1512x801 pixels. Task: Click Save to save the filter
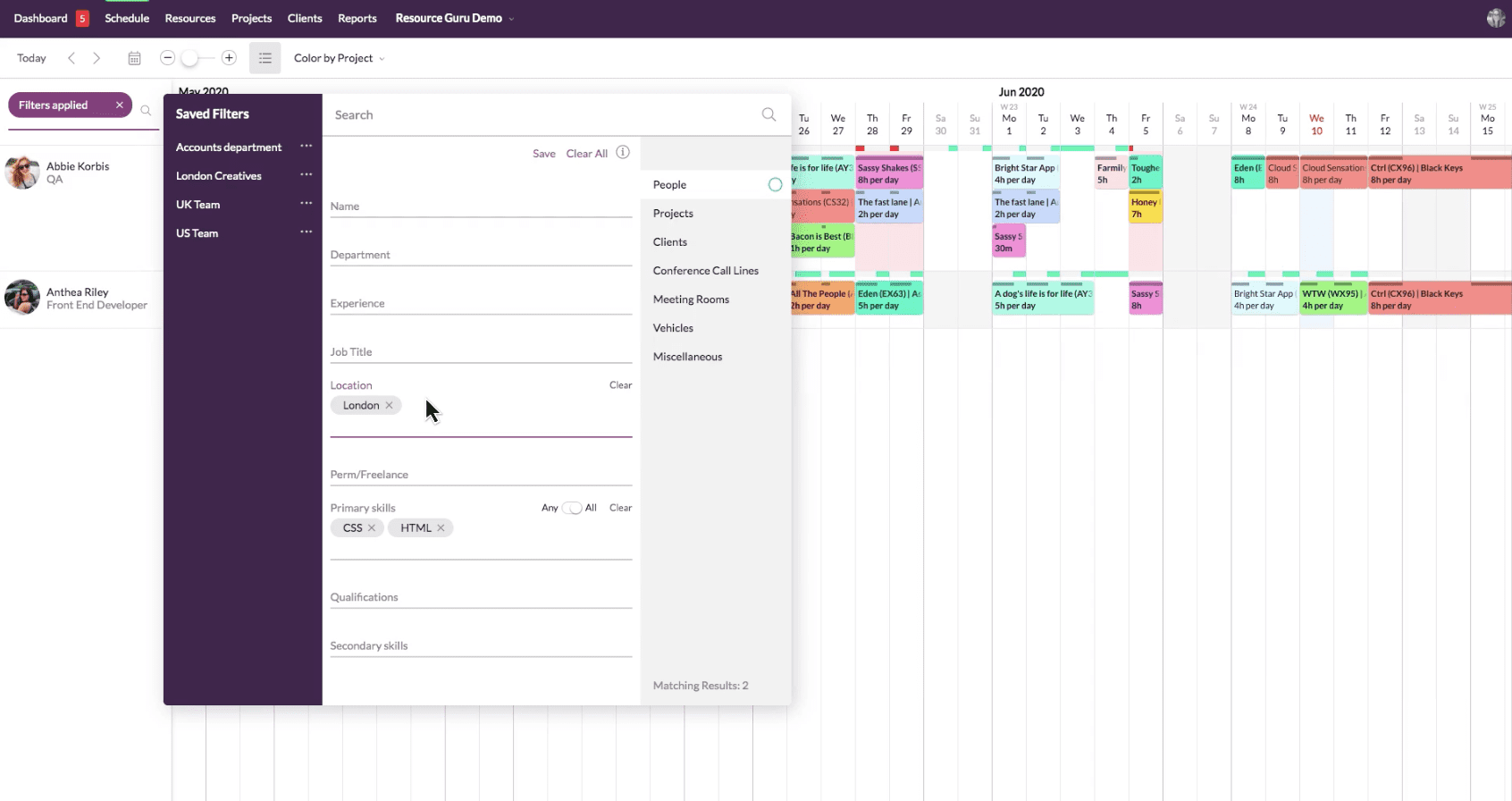[x=544, y=154]
